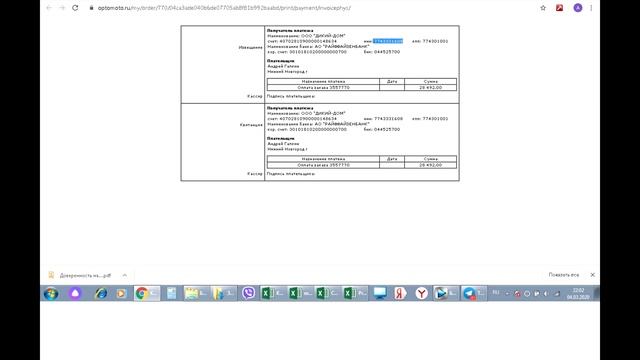Close the downloads bar
The width and height of the screenshot is (640, 360).
coord(592,275)
